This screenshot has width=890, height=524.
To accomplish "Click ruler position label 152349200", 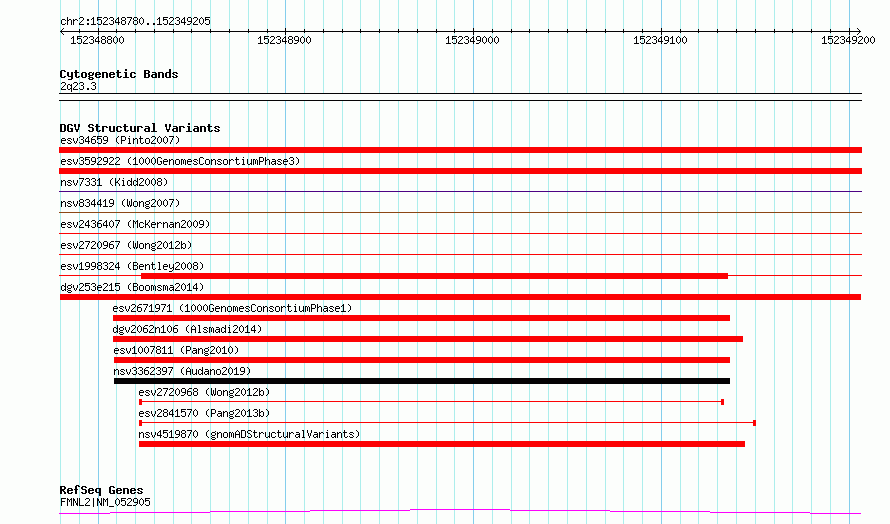I will pos(848,40).
